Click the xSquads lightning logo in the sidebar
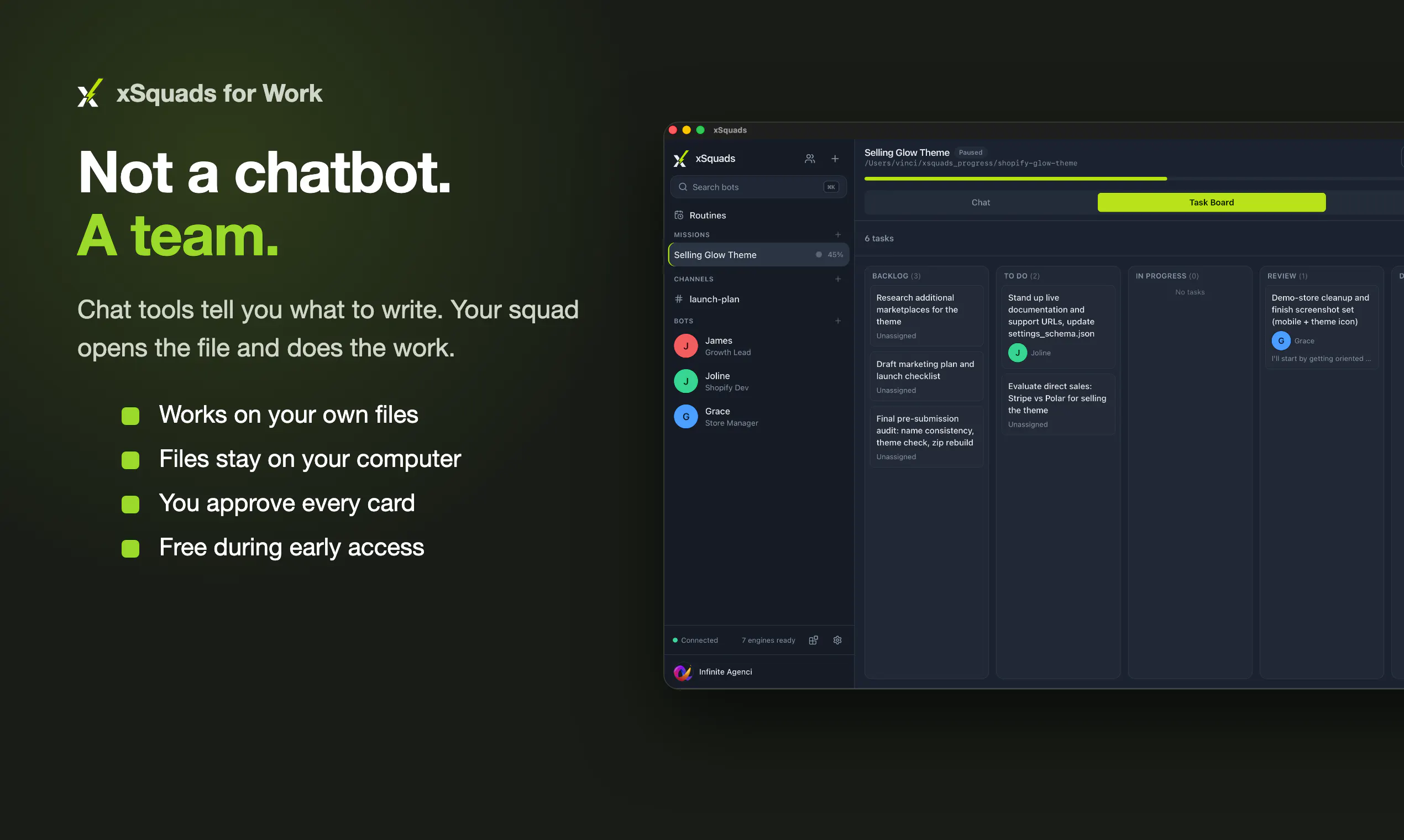The image size is (1404, 840). (681, 159)
